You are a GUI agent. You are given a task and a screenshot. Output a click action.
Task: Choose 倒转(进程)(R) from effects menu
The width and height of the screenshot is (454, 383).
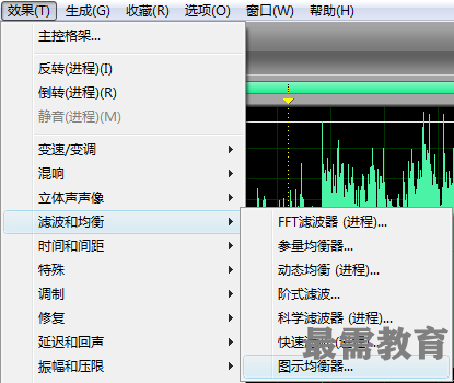click(x=123, y=93)
